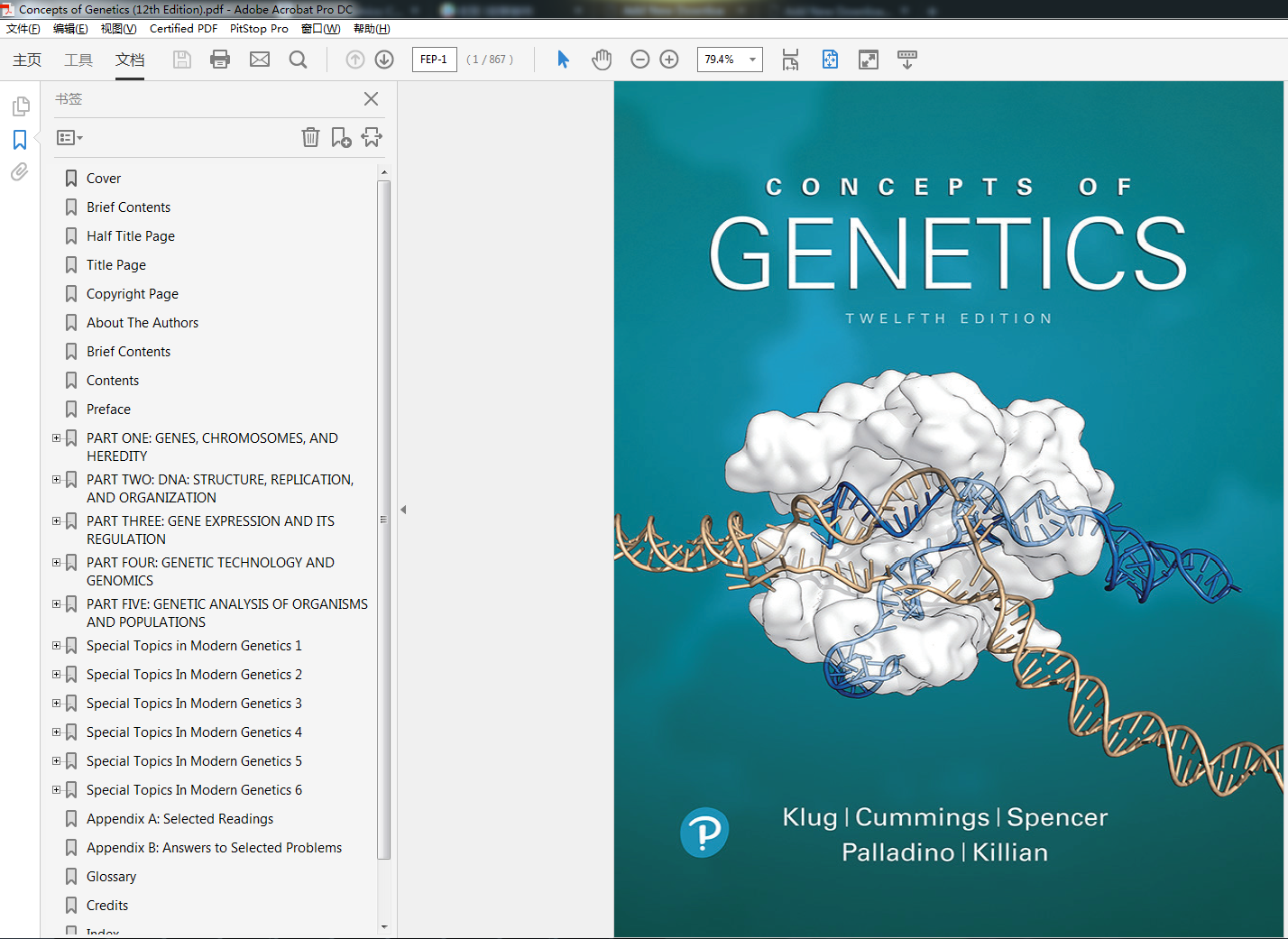Open the Contents bookmark
Image resolution: width=1288 pixels, height=939 pixels.
pyautogui.click(x=113, y=381)
